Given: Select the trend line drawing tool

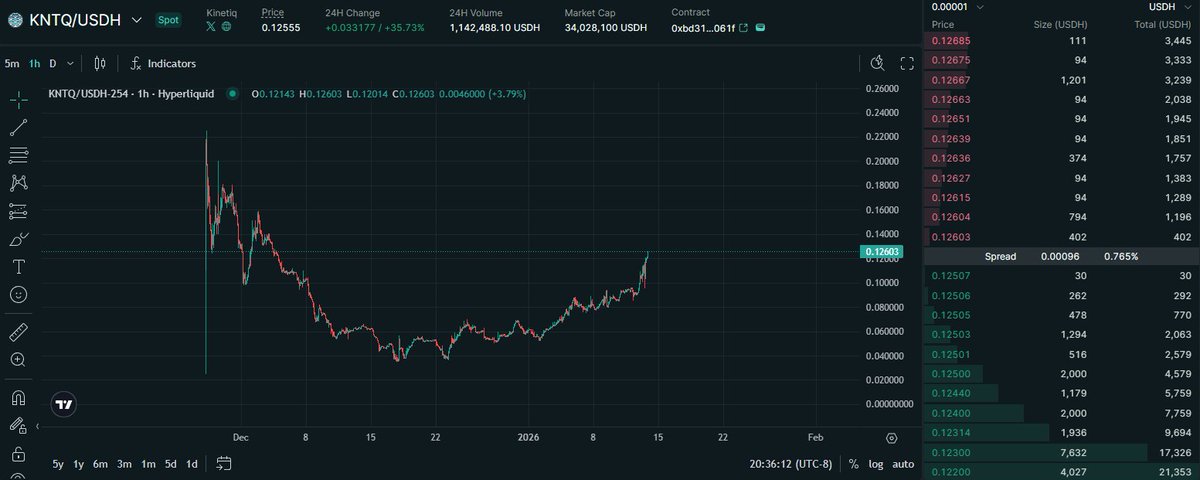Looking at the screenshot, I should [x=18, y=127].
